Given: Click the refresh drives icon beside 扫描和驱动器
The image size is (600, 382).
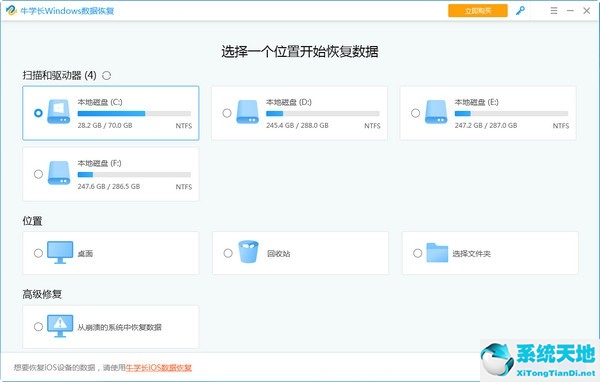Looking at the screenshot, I should point(107,75).
